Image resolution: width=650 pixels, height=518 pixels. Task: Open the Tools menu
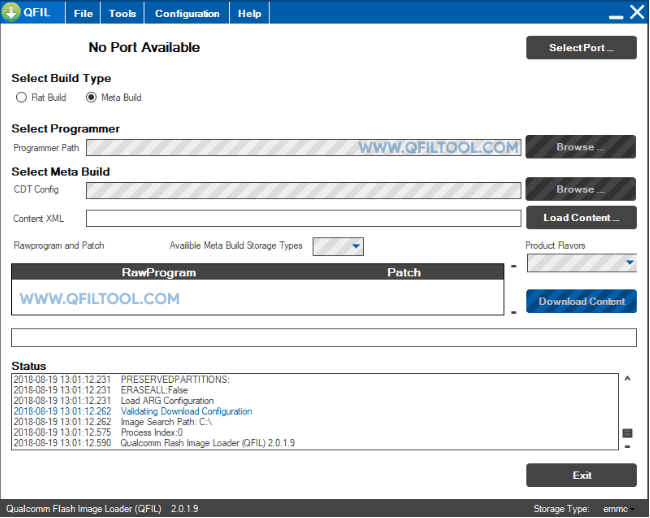coord(122,13)
